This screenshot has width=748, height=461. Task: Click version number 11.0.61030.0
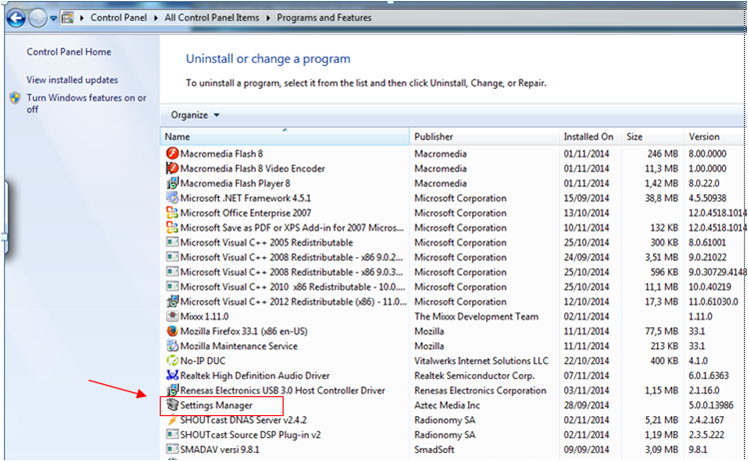[x=713, y=302]
